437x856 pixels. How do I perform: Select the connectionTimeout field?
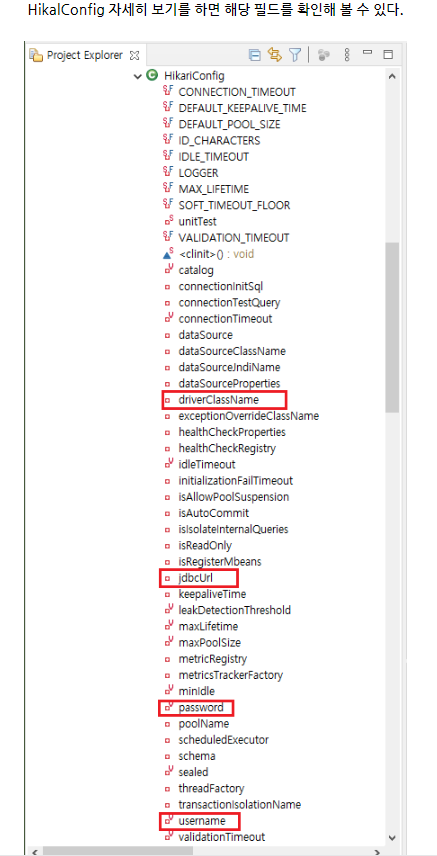[x=225, y=319]
